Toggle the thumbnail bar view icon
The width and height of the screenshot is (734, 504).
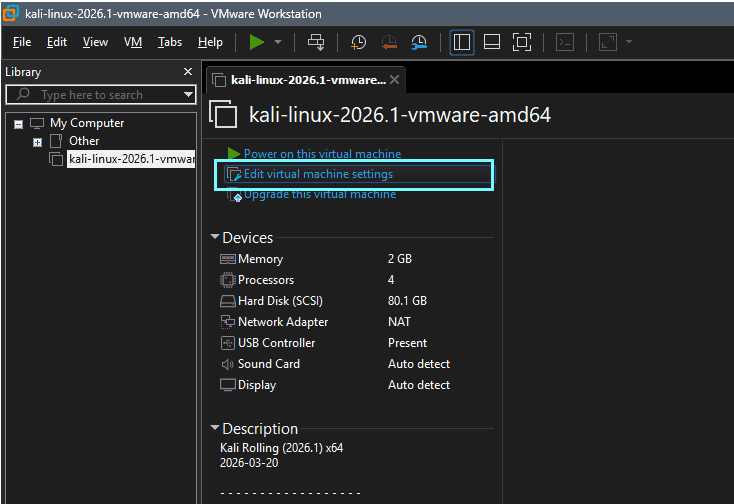pyautogui.click(x=492, y=42)
